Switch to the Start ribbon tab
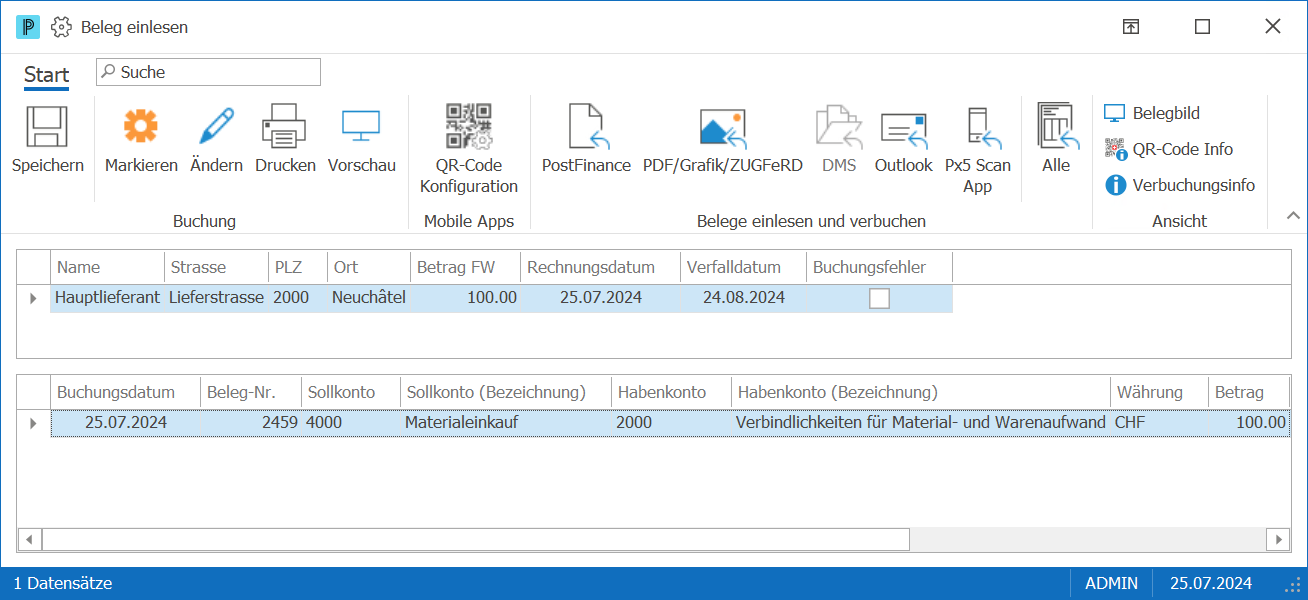The image size is (1308, 600). click(x=47, y=75)
